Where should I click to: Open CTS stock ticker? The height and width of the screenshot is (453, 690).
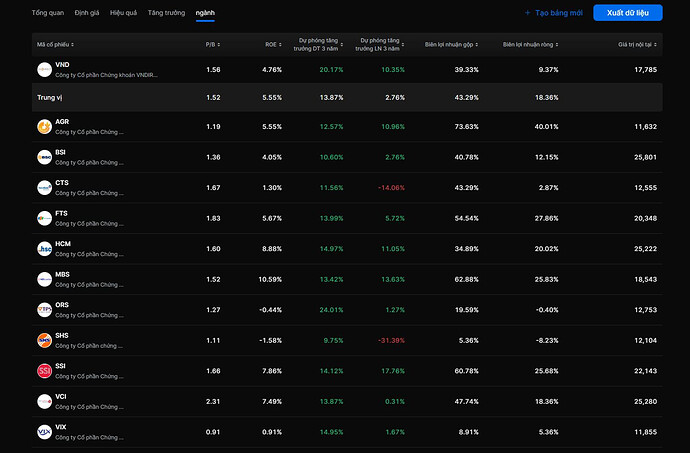62,183
